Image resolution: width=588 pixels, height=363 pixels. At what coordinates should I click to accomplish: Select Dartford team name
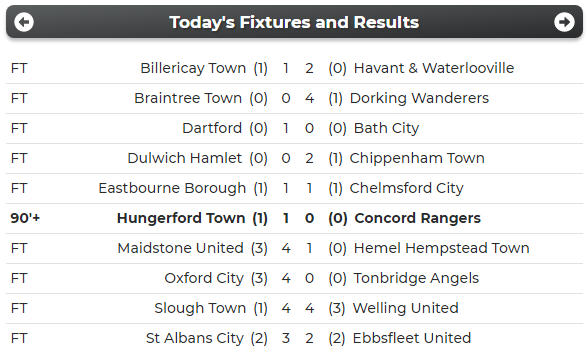pos(212,128)
